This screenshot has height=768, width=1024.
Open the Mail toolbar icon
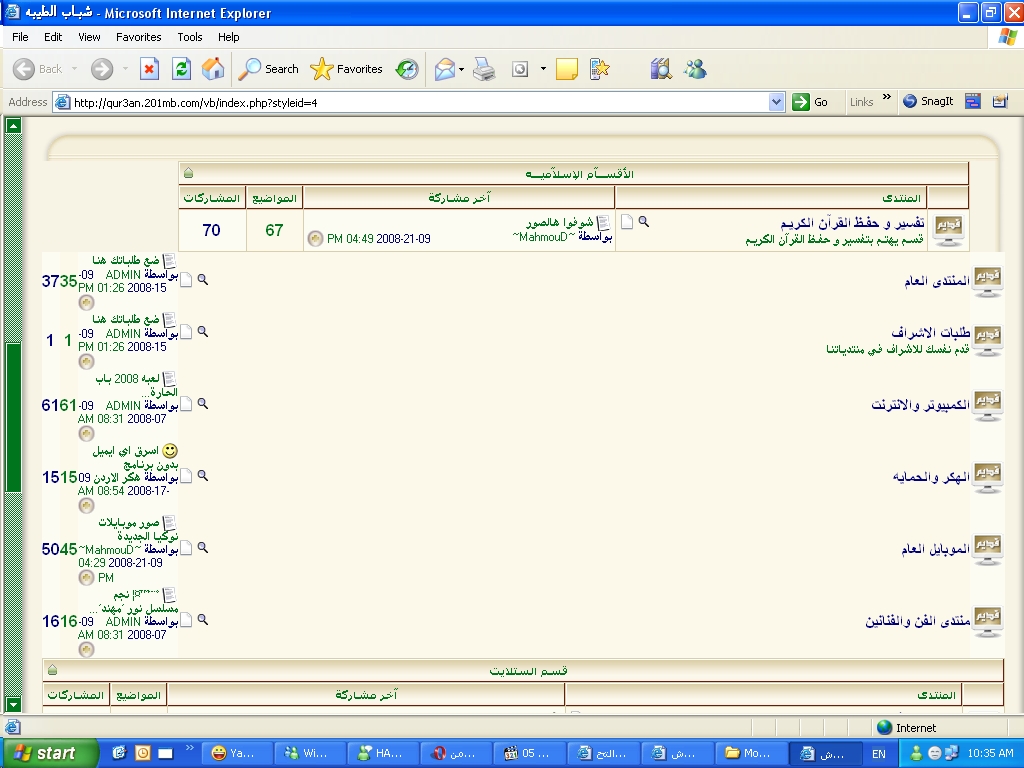tap(444, 69)
